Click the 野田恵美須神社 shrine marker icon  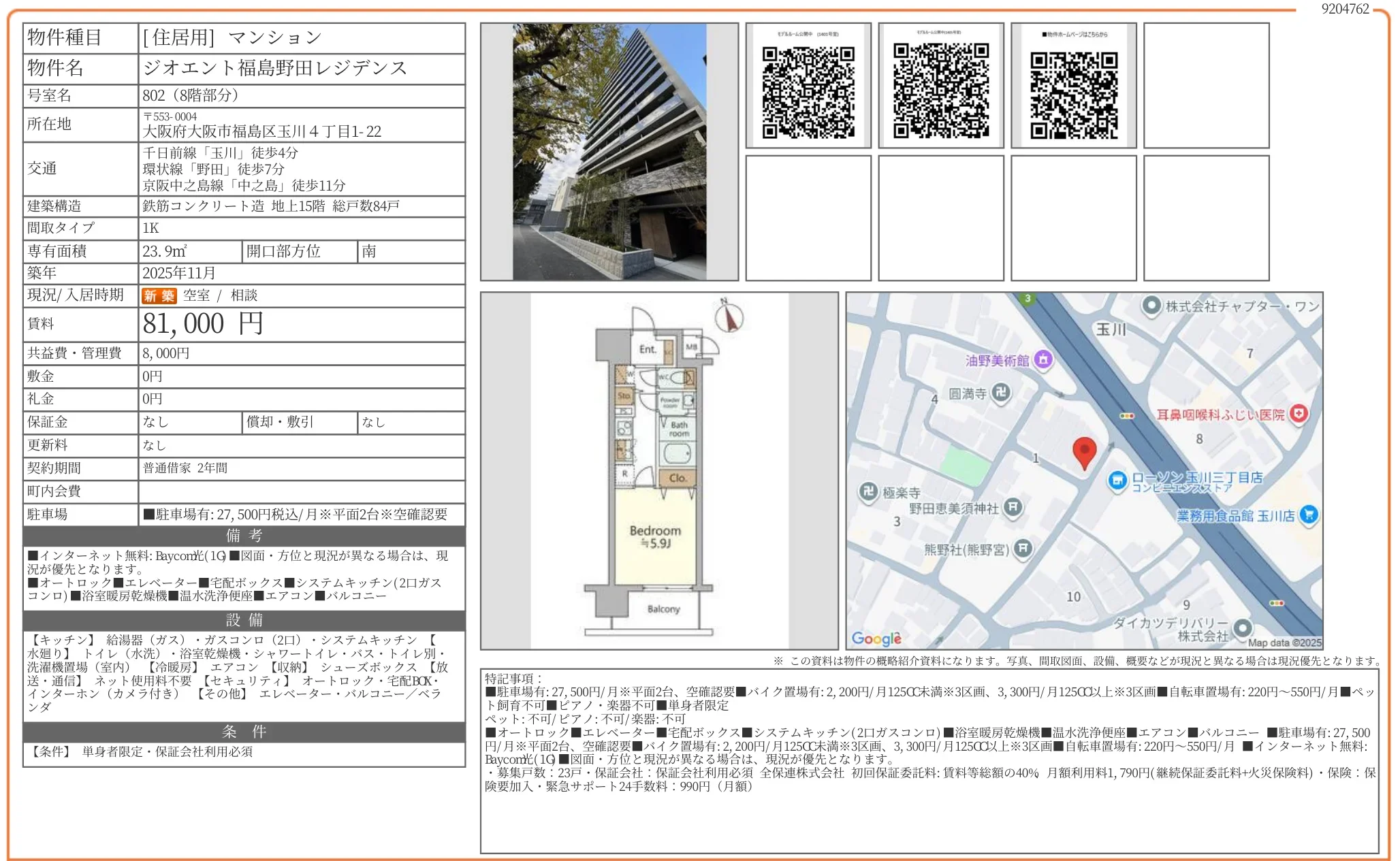coord(1013,506)
